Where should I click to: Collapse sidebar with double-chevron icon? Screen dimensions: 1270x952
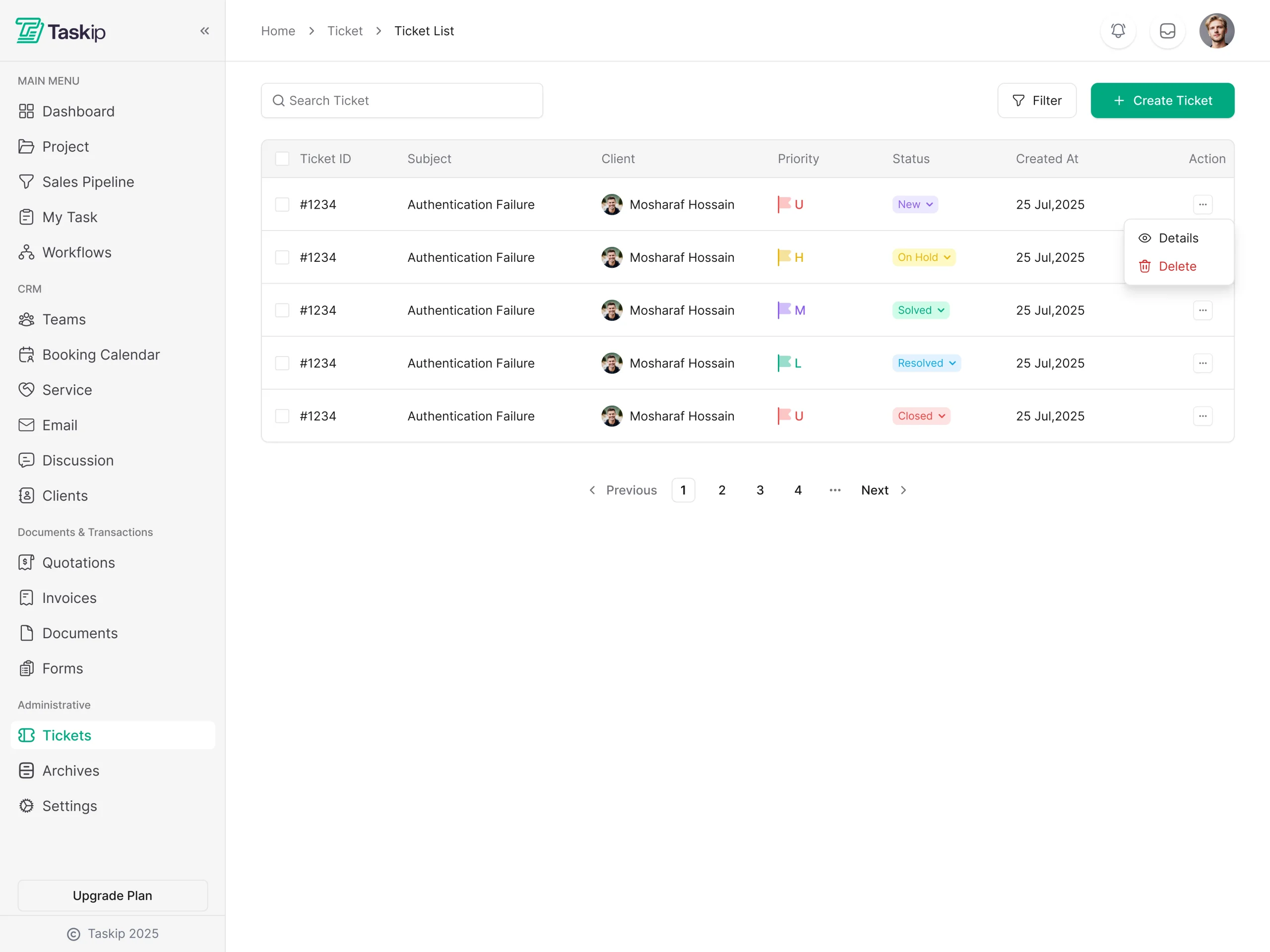click(x=204, y=31)
